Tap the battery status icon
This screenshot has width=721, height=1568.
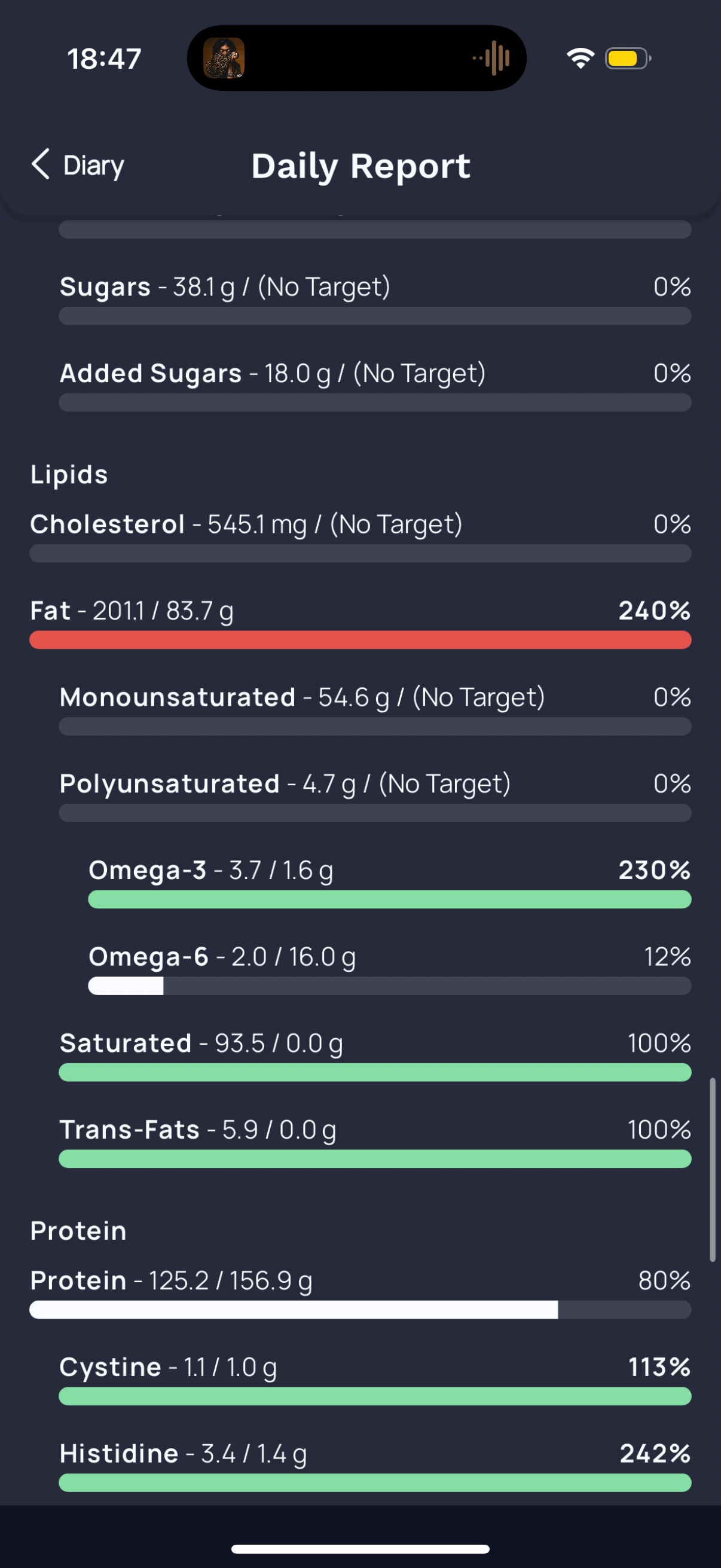[x=628, y=59]
